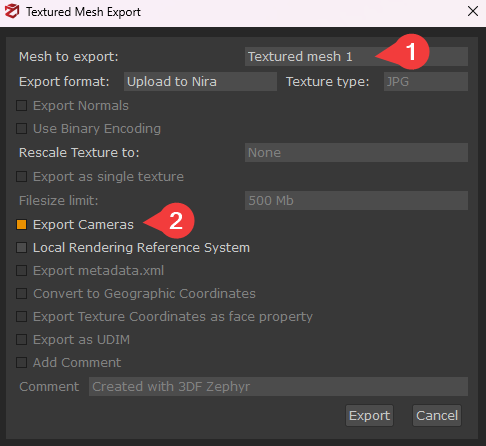Viewport: 486px width, 446px height.
Task: Check Export as single texture
Action: click(x=22, y=177)
